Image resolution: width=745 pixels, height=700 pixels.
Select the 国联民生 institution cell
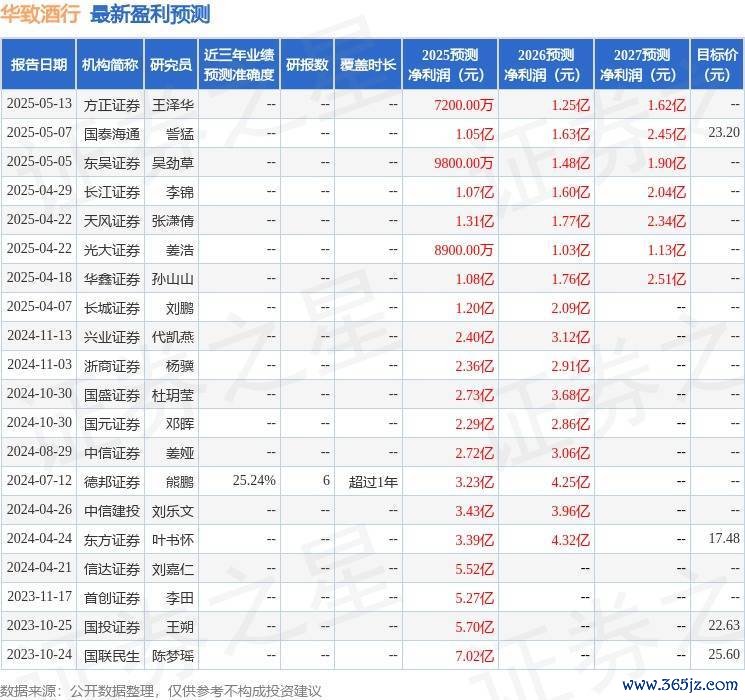click(x=112, y=656)
